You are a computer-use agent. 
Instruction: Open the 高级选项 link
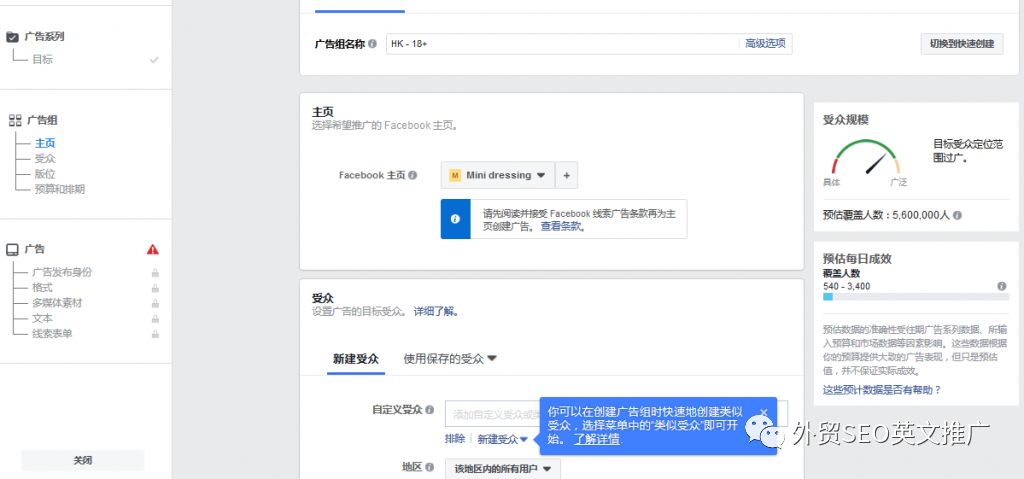click(765, 44)
